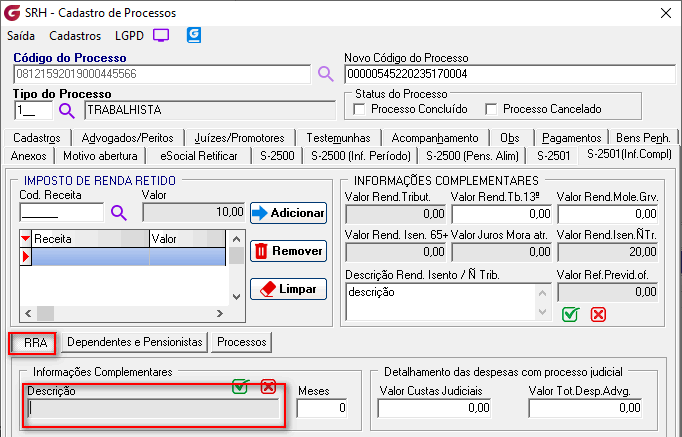682x437 pixels.
Task: Click the Novo Código do Processo field
Action: 510,74
